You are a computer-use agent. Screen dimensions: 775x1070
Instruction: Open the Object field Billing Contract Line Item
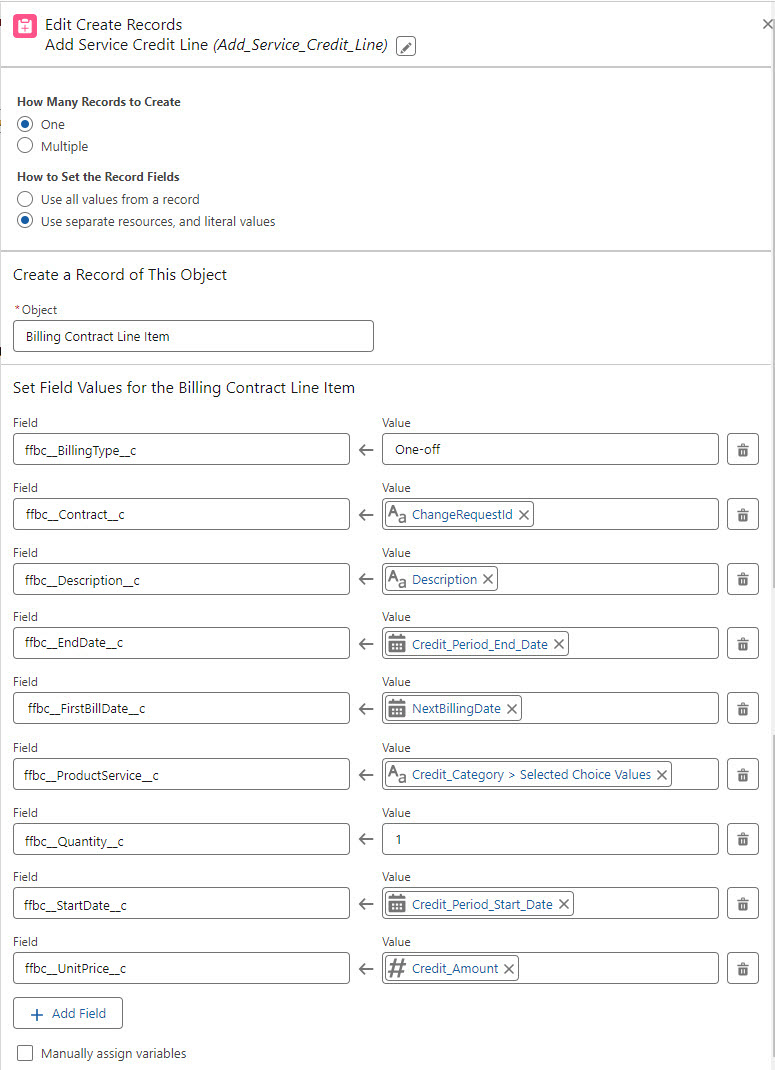coord(193,337)
